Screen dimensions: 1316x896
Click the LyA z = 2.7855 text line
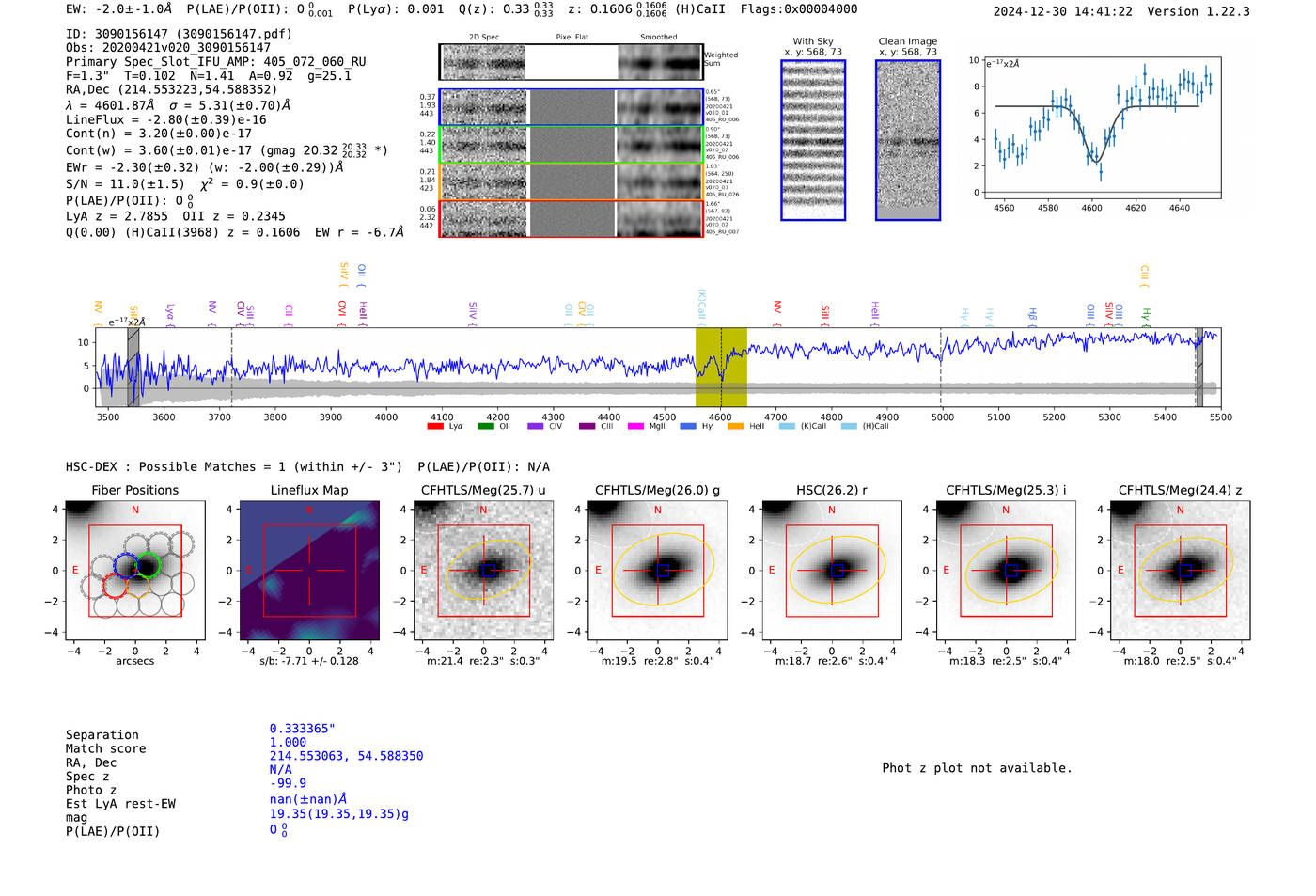pyautogui.click(x=176, y=216)
